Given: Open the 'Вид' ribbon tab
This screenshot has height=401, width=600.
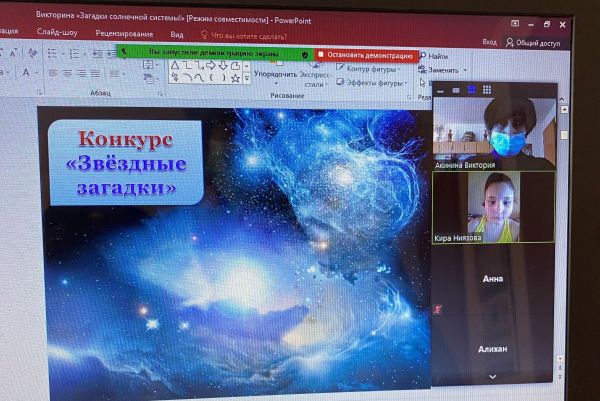Looking at the screenshot, I should tap(176, 33).
